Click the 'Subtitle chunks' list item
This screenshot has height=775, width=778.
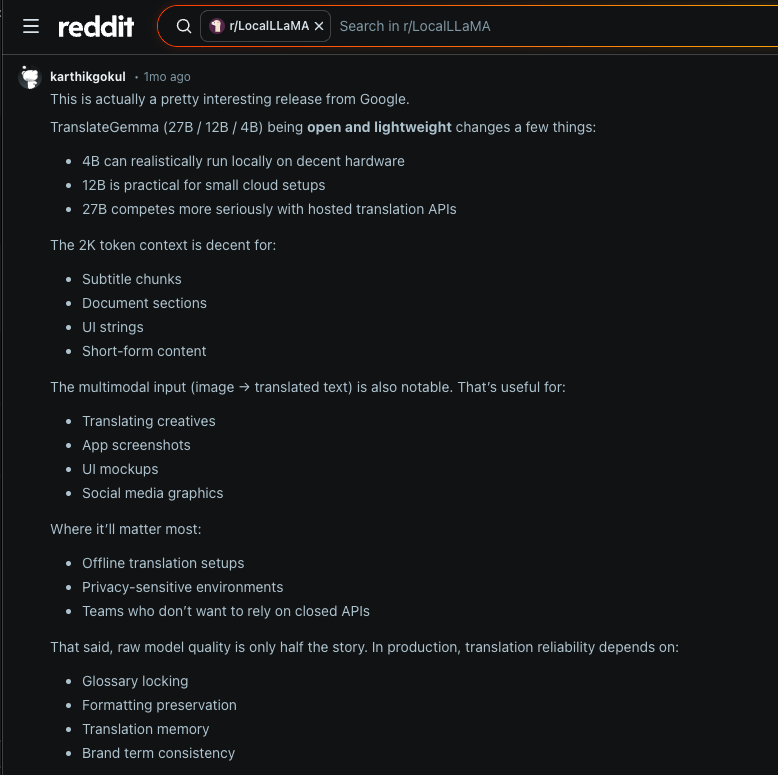(x=132, y=279)
